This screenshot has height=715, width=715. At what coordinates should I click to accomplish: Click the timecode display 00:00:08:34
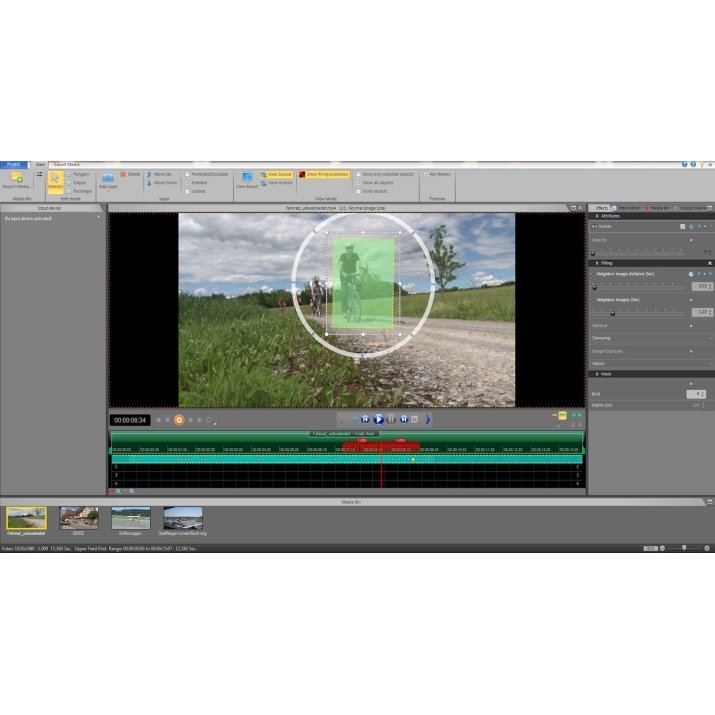(130, 420)
